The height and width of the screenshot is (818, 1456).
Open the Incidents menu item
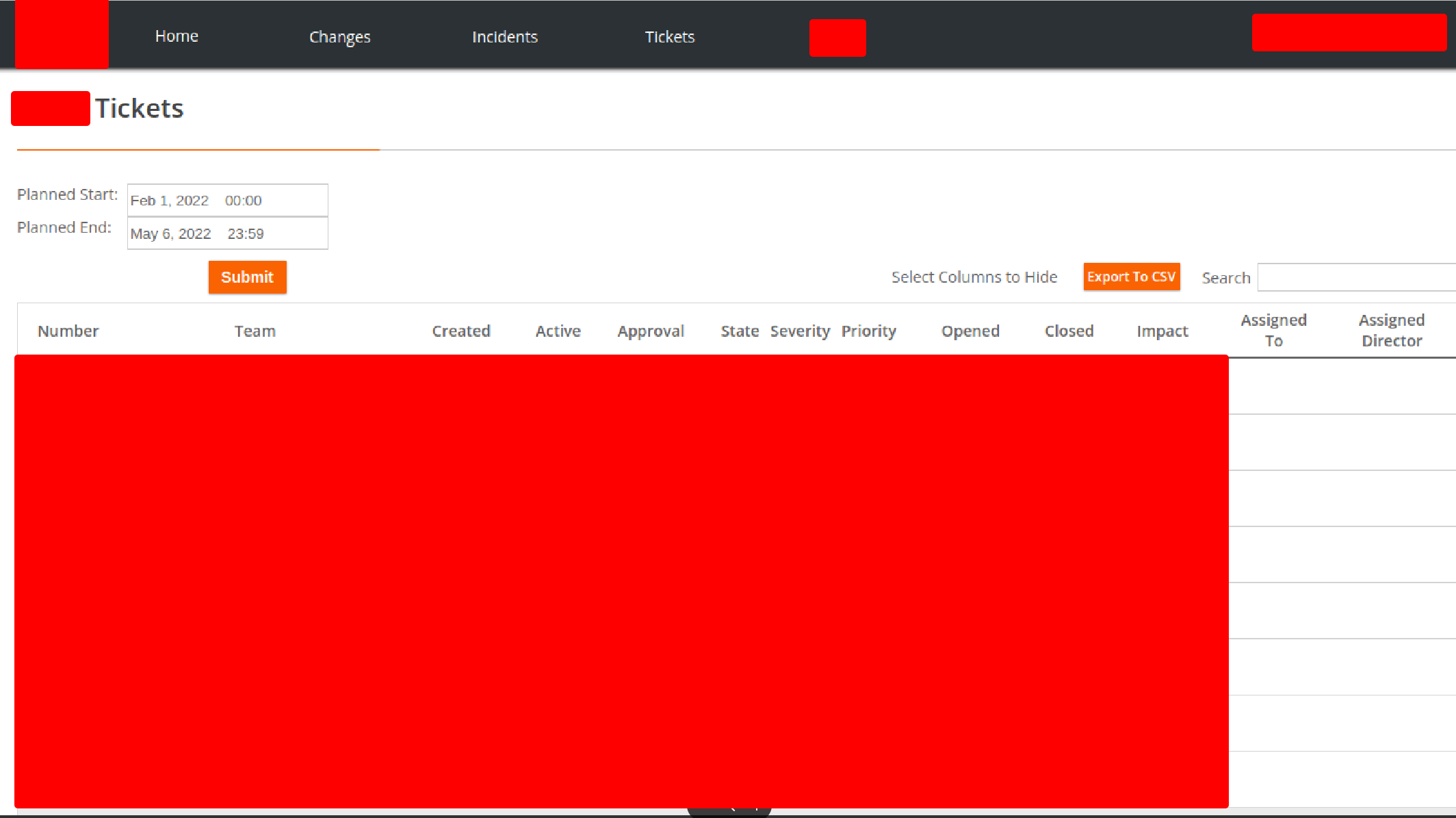click(x=505, y=37)
